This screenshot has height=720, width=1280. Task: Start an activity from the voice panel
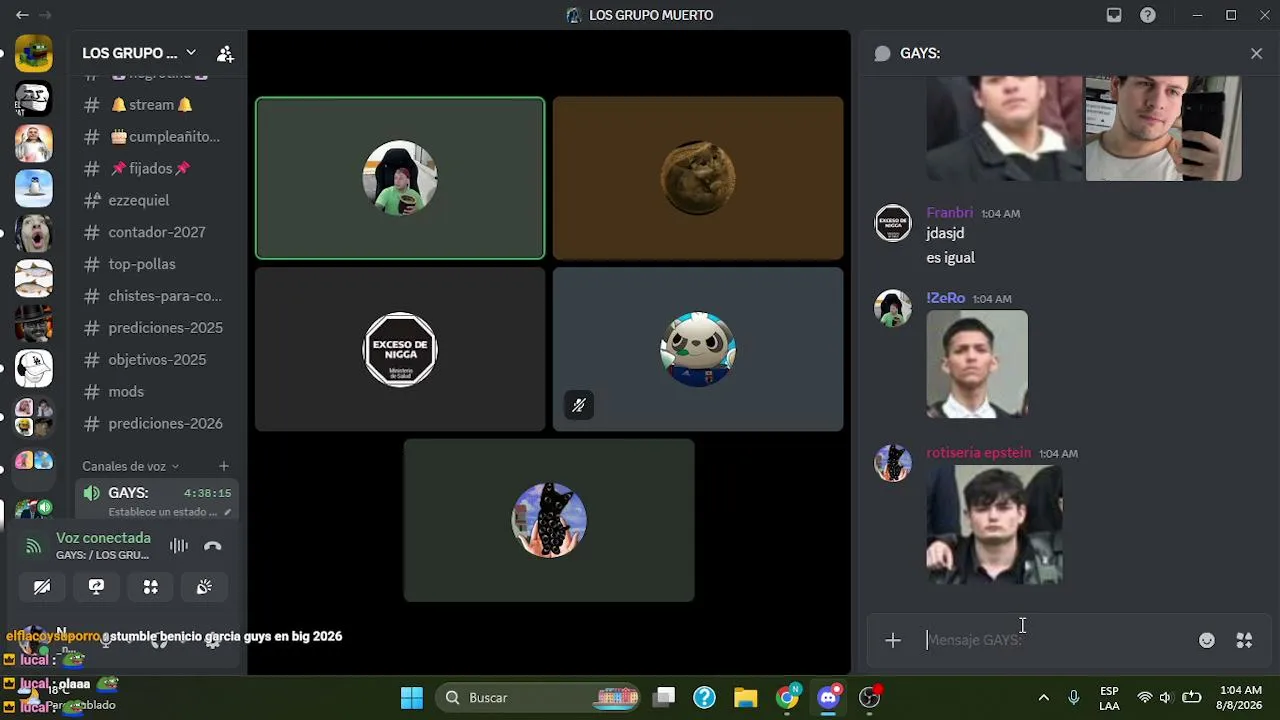(151, 587)
